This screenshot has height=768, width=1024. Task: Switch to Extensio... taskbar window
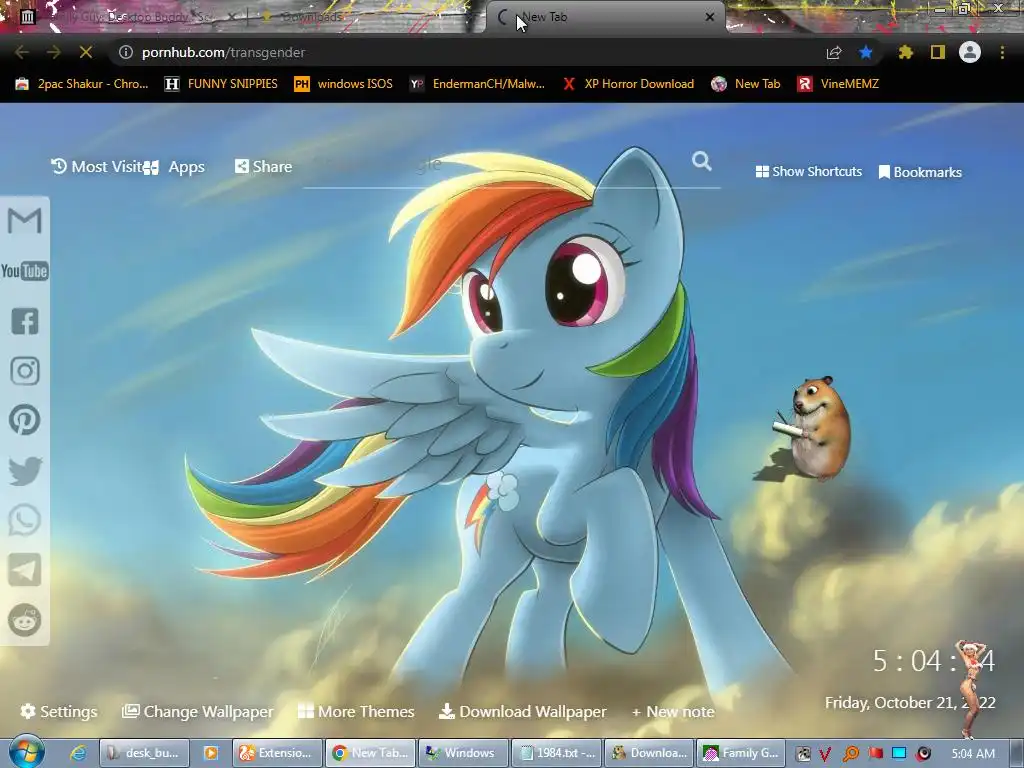(278, 753)
